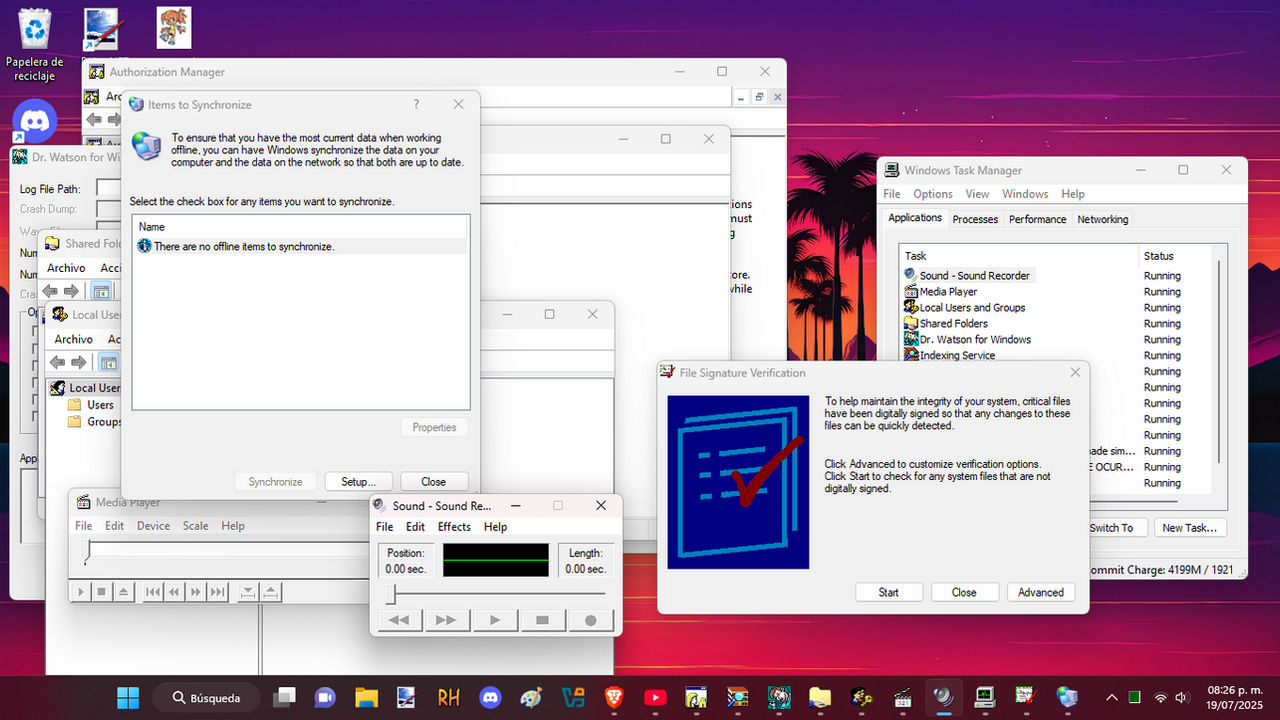Toggle console tree icon in Shared Folders toolbar
1280x720 pixels.
coord(100,291)
